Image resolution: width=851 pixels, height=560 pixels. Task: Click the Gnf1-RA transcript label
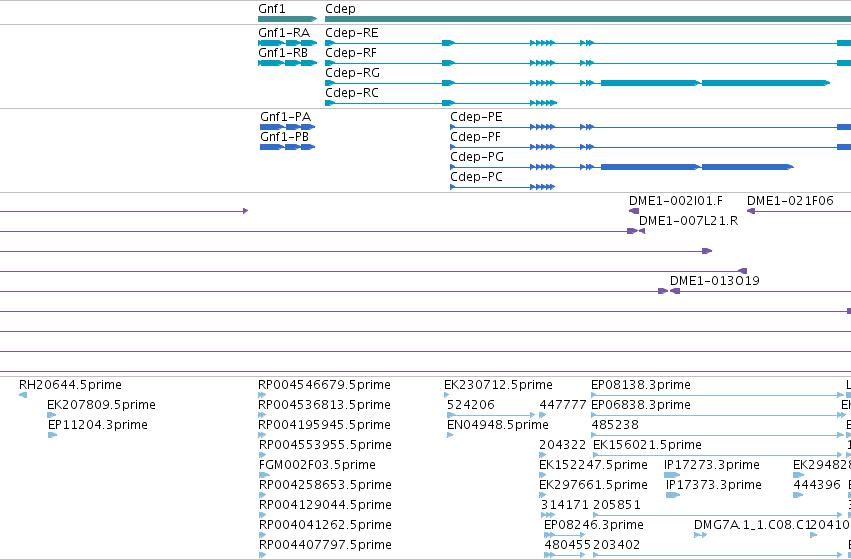click(x=284, y=33)
